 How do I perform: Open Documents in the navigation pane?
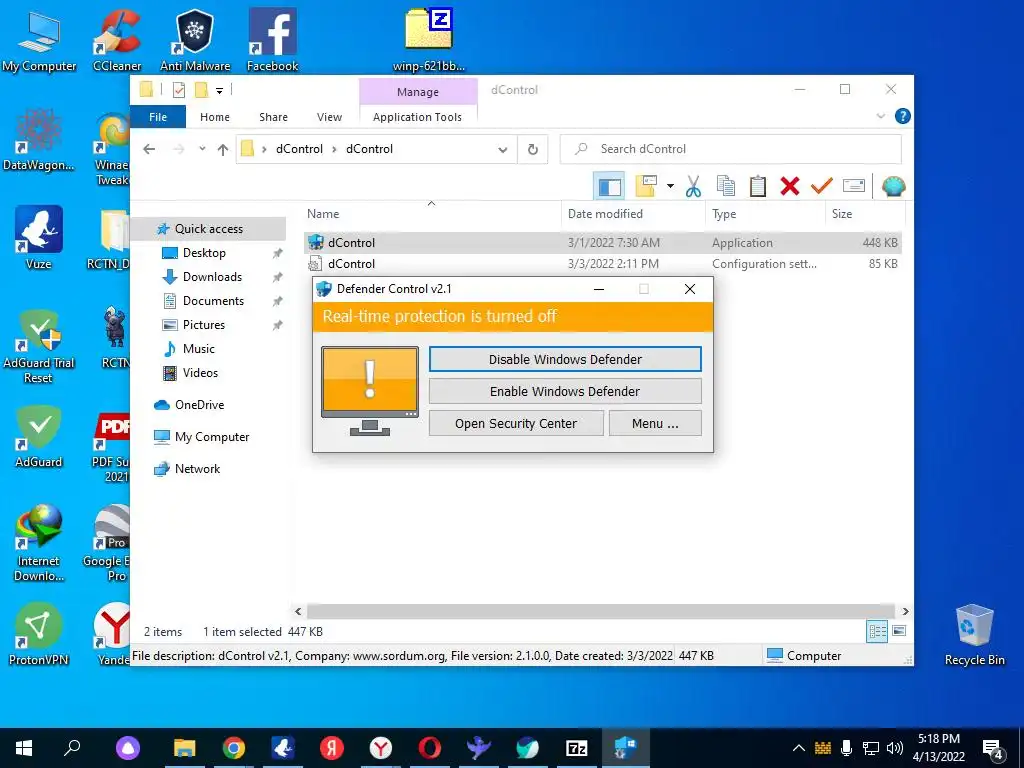click(x=213, y=301)
